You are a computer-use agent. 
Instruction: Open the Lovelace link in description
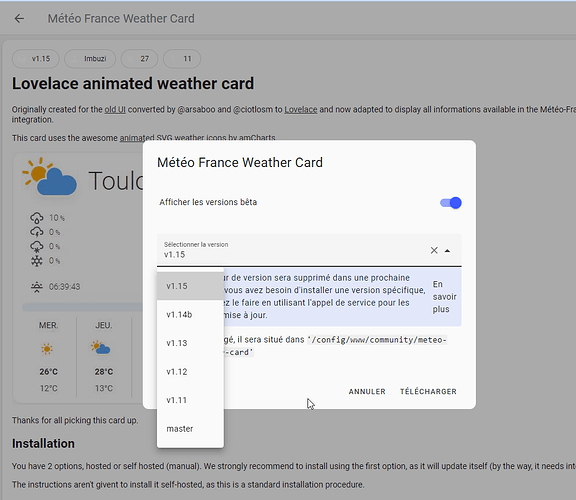pos(300,109)
